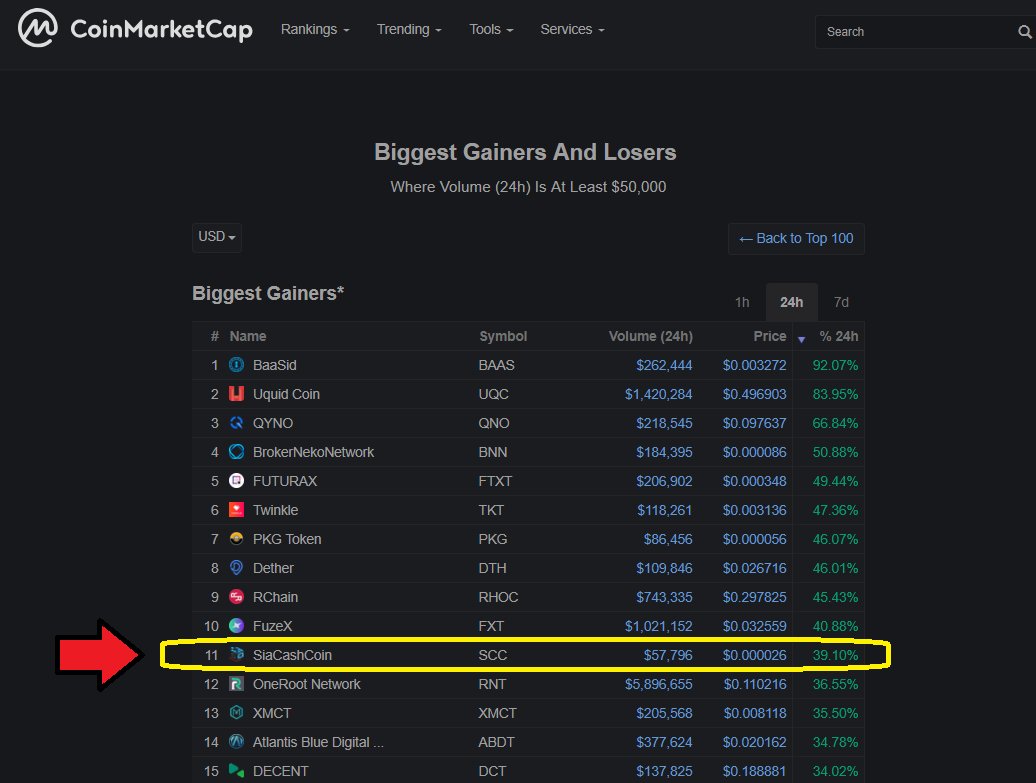Image resolution: width=1036 pixels, height=783 pixels.
Task: Click the CoinMarketCap logo icon
Action: (36, 29)
